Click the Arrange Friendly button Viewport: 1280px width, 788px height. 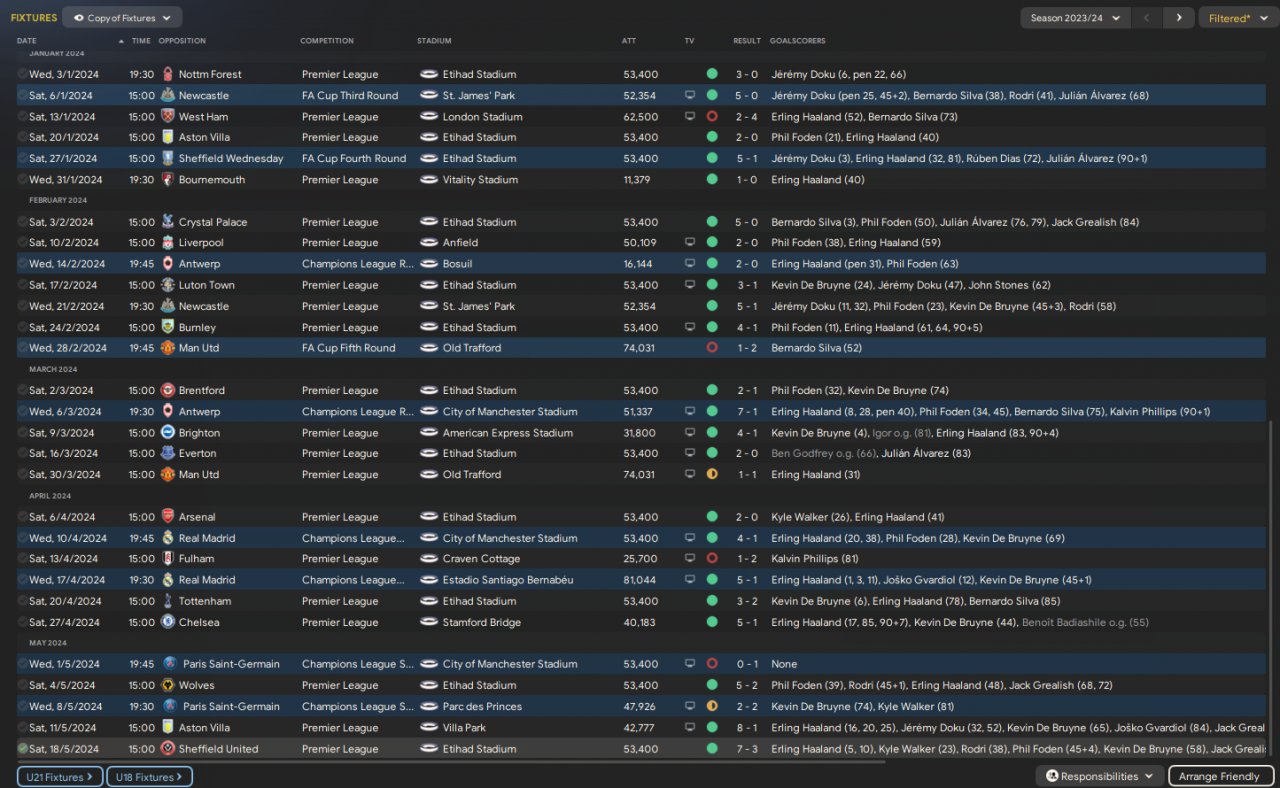click(x=1220, y=776)
